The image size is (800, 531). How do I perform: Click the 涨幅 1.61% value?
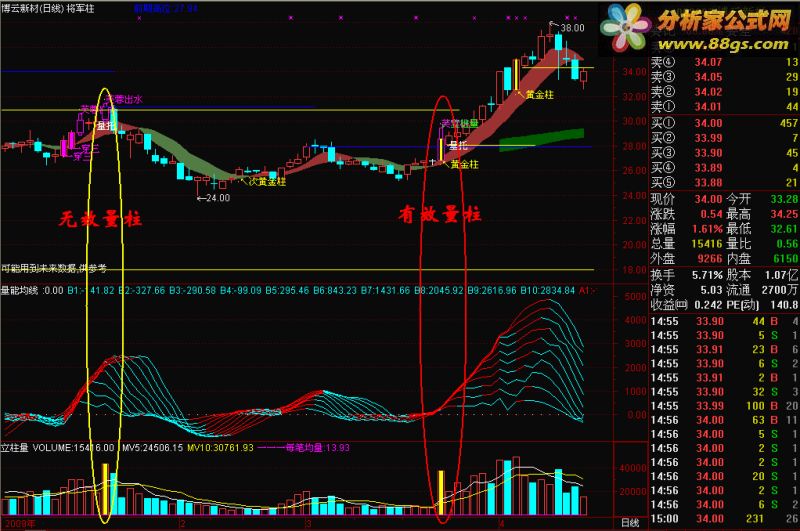707,229
